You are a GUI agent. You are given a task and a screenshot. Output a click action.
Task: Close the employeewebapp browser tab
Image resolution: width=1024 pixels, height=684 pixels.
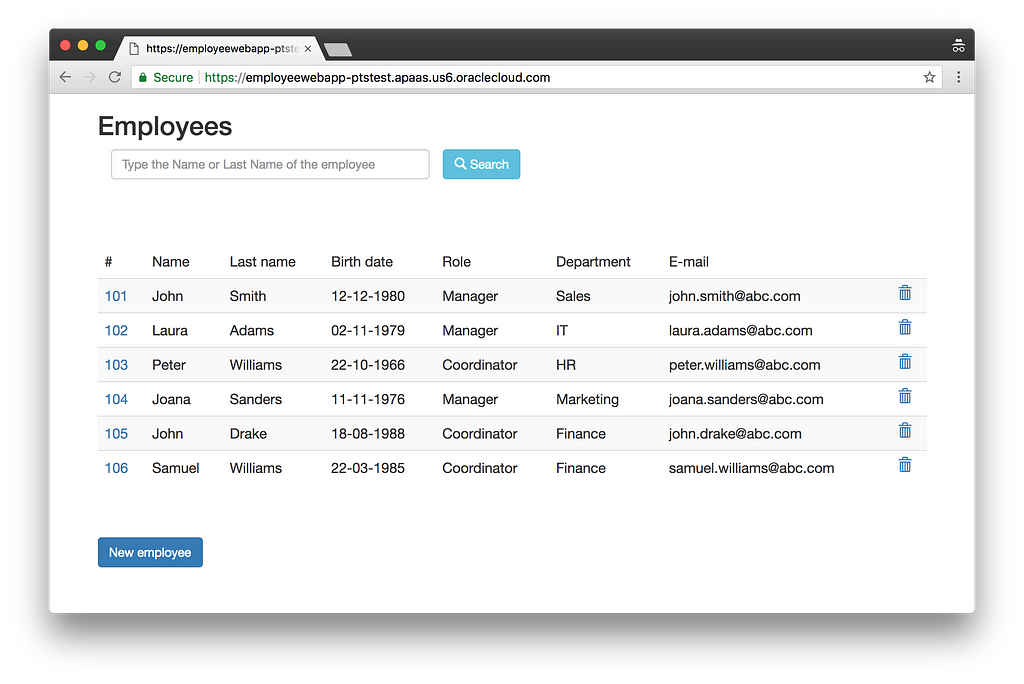coord(308,48)
